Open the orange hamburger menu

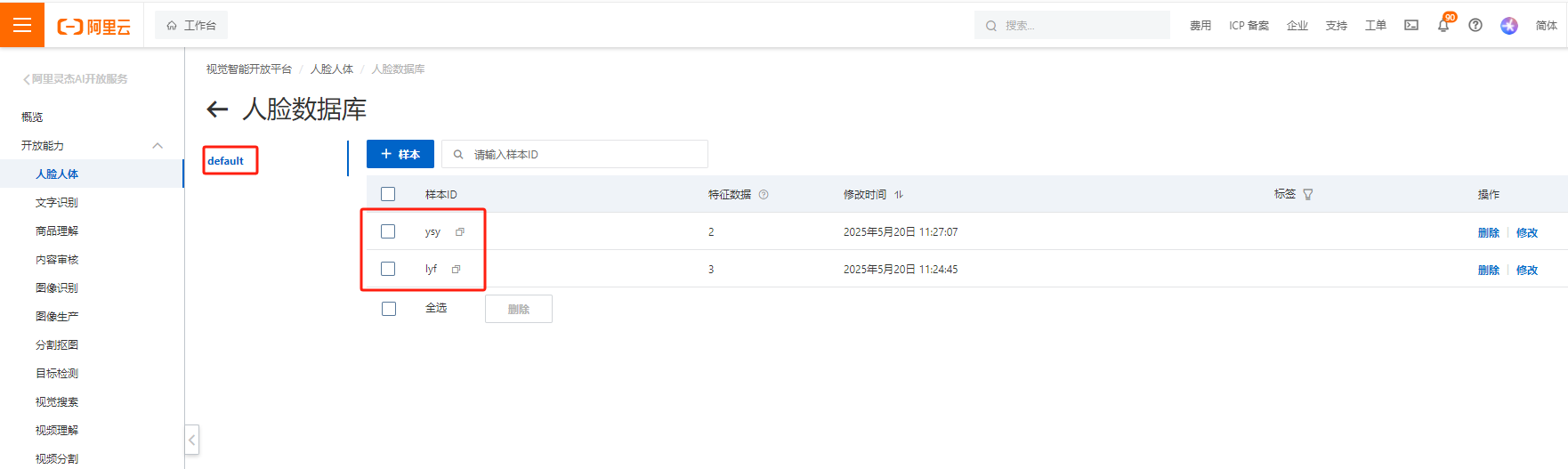[x=22, y=25]
